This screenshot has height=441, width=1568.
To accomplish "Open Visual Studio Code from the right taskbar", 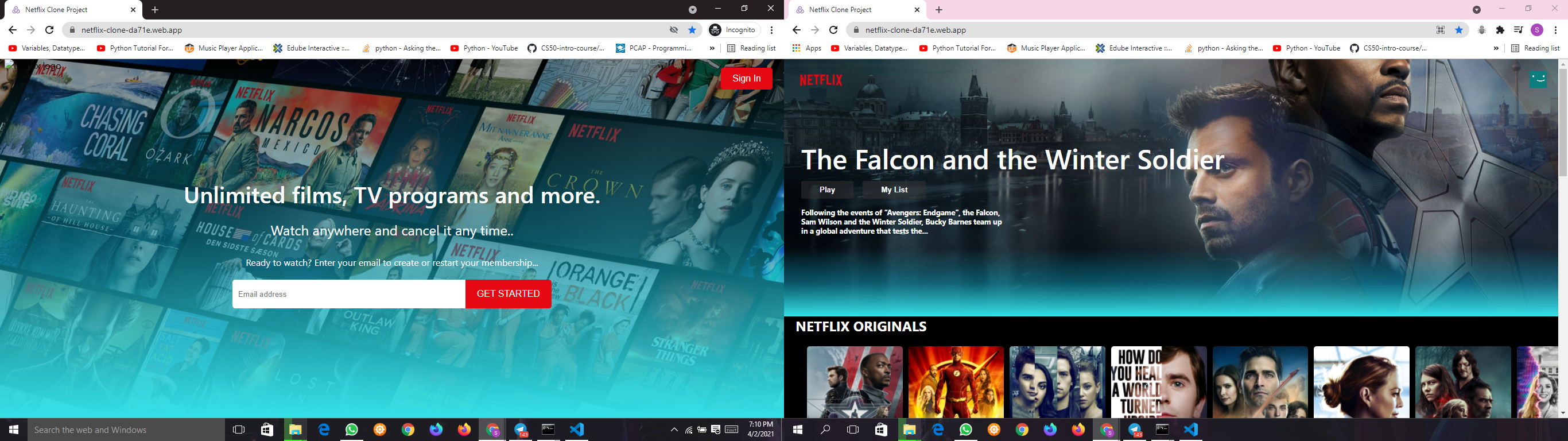I will pos(1190,430).
